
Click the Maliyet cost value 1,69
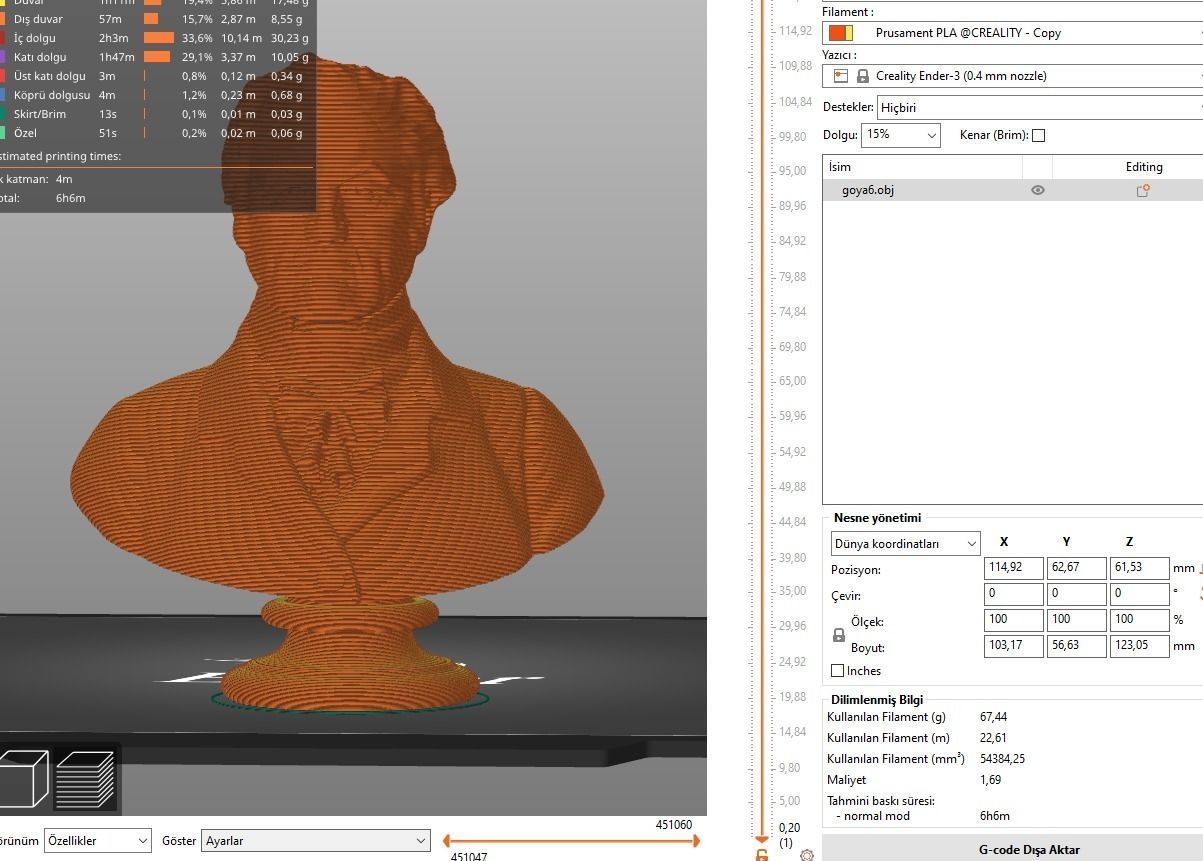991,780
